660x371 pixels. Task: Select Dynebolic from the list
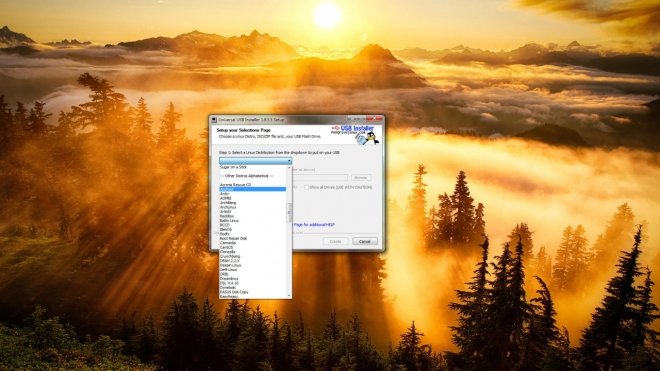[228, 288]
